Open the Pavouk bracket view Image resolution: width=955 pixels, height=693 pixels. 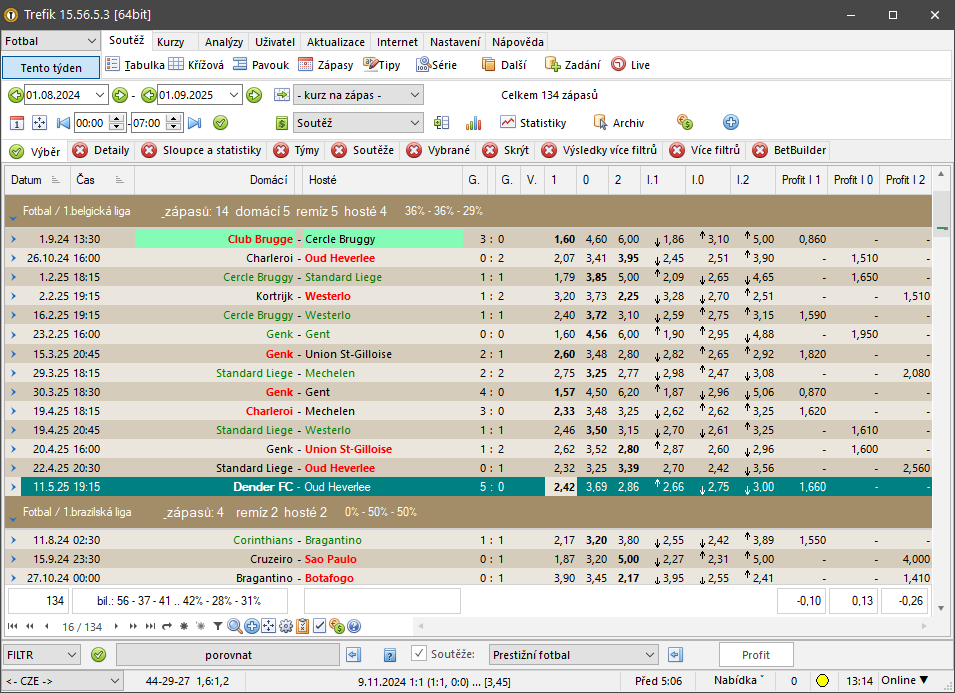(x=261, y=65)
